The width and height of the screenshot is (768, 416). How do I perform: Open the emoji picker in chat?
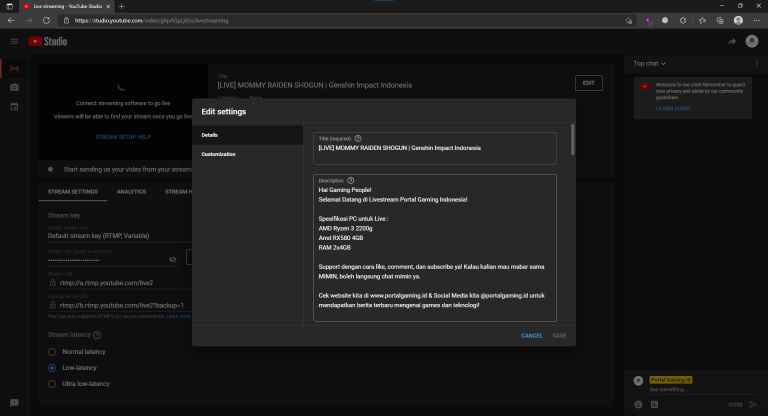(638, 404)
